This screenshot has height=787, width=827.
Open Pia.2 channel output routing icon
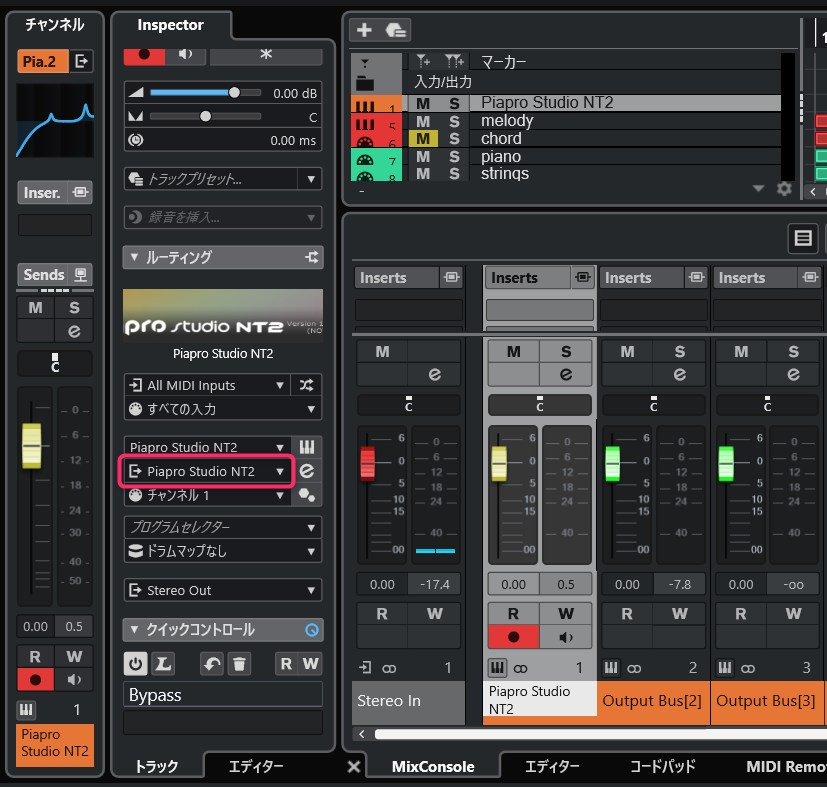click(81, 61)
